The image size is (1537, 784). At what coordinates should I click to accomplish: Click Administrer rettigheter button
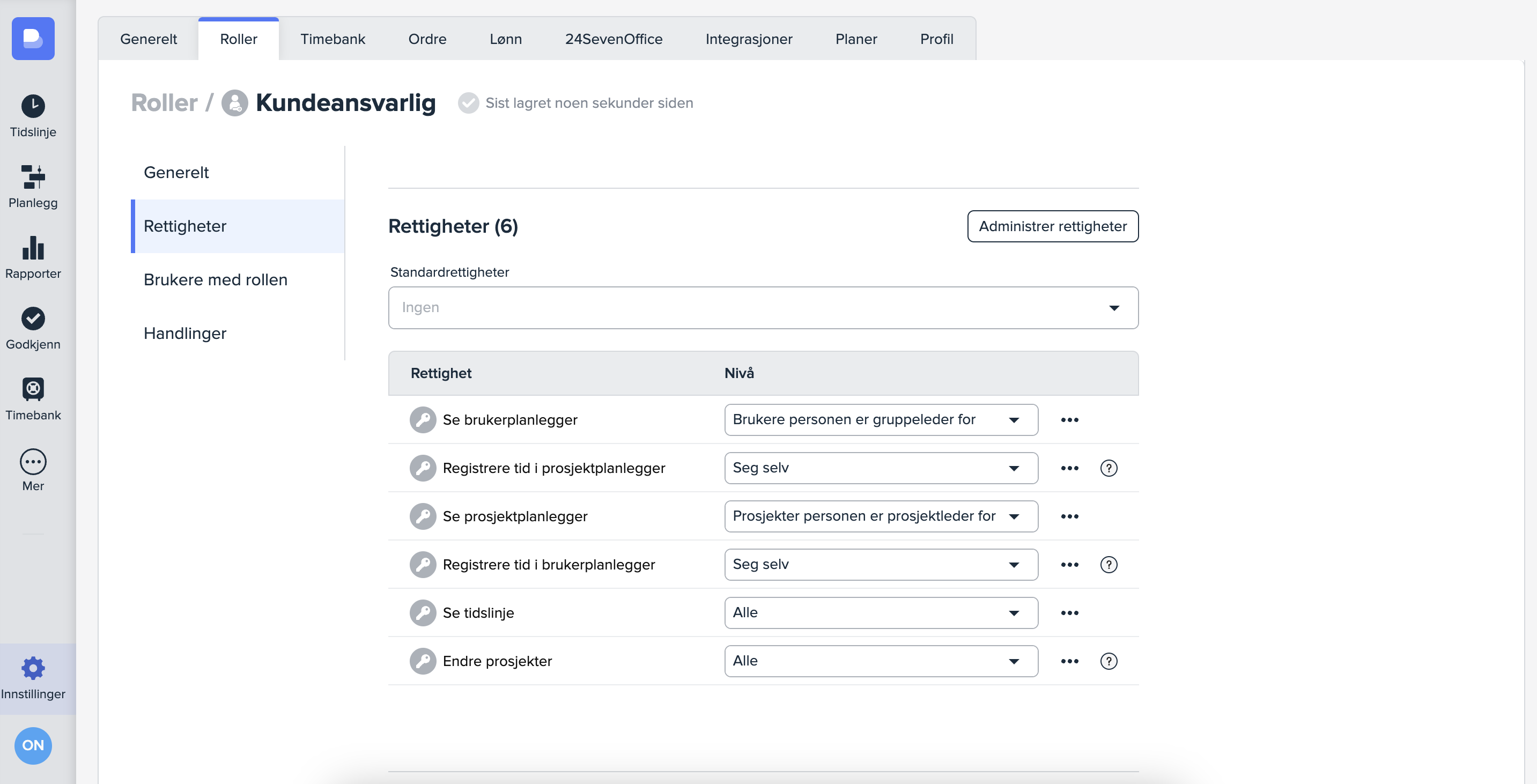click(1052, 226)
